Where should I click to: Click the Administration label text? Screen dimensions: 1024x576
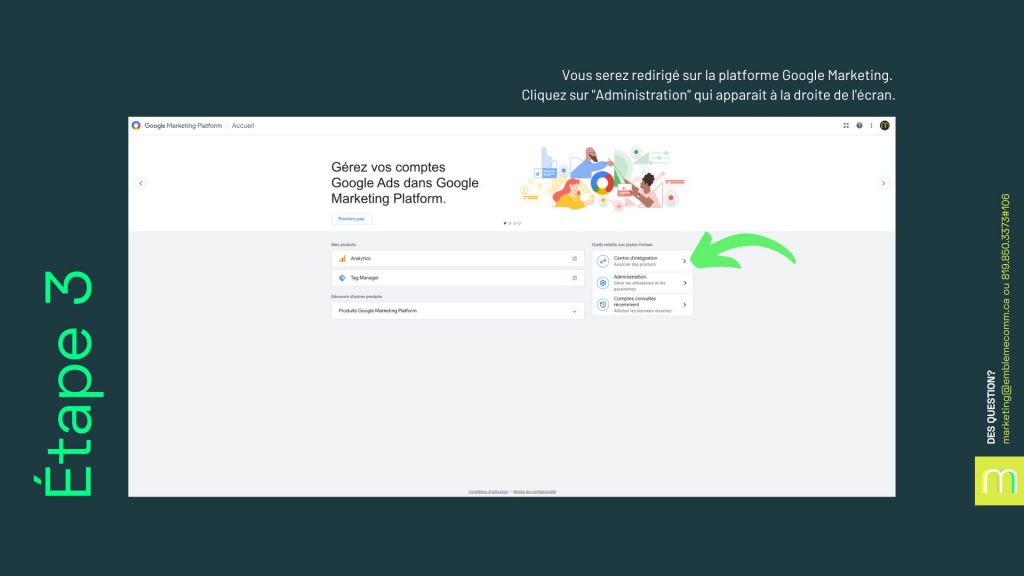coord(630,277)
